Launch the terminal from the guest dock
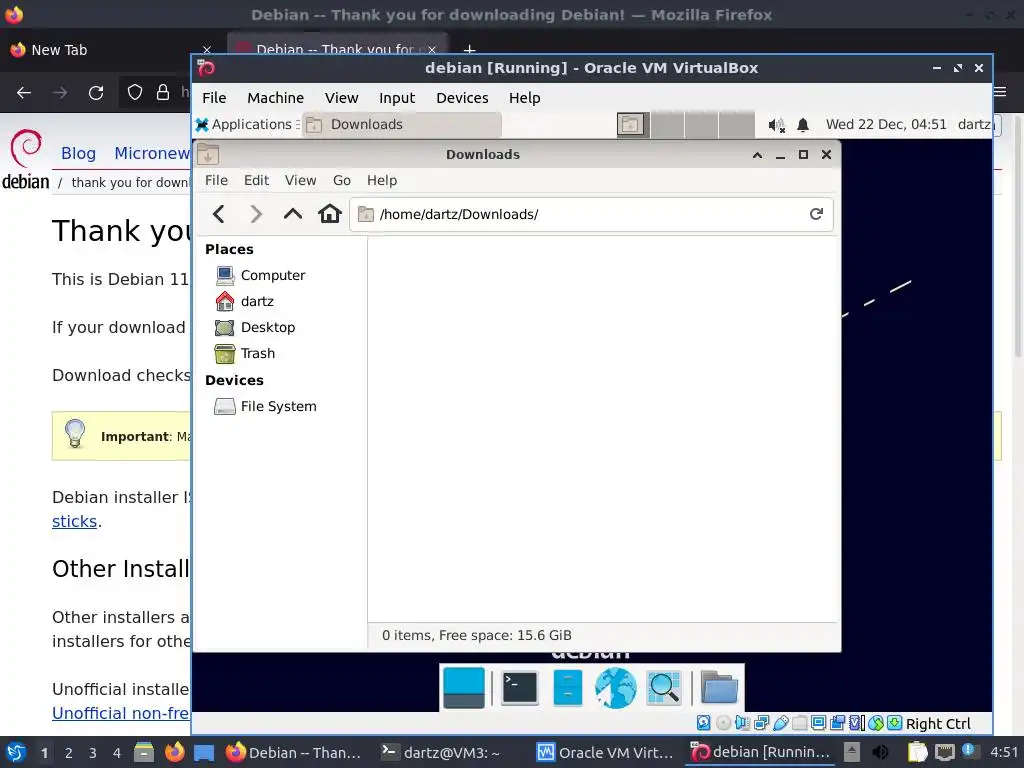This screenshot has width=1024, height=768. (x=519, y=687)
